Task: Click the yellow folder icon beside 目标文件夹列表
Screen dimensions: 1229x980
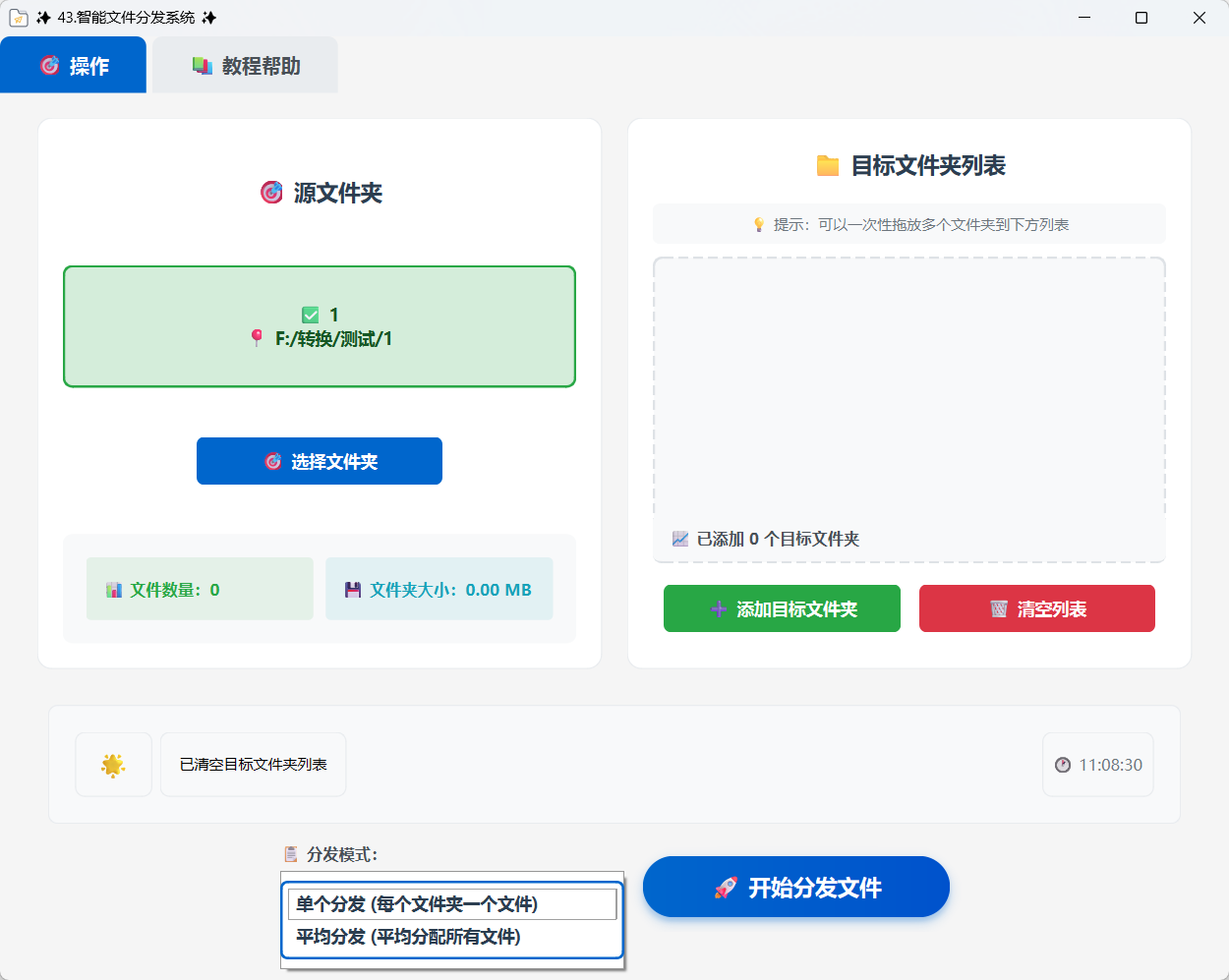Action: point(828,166)
